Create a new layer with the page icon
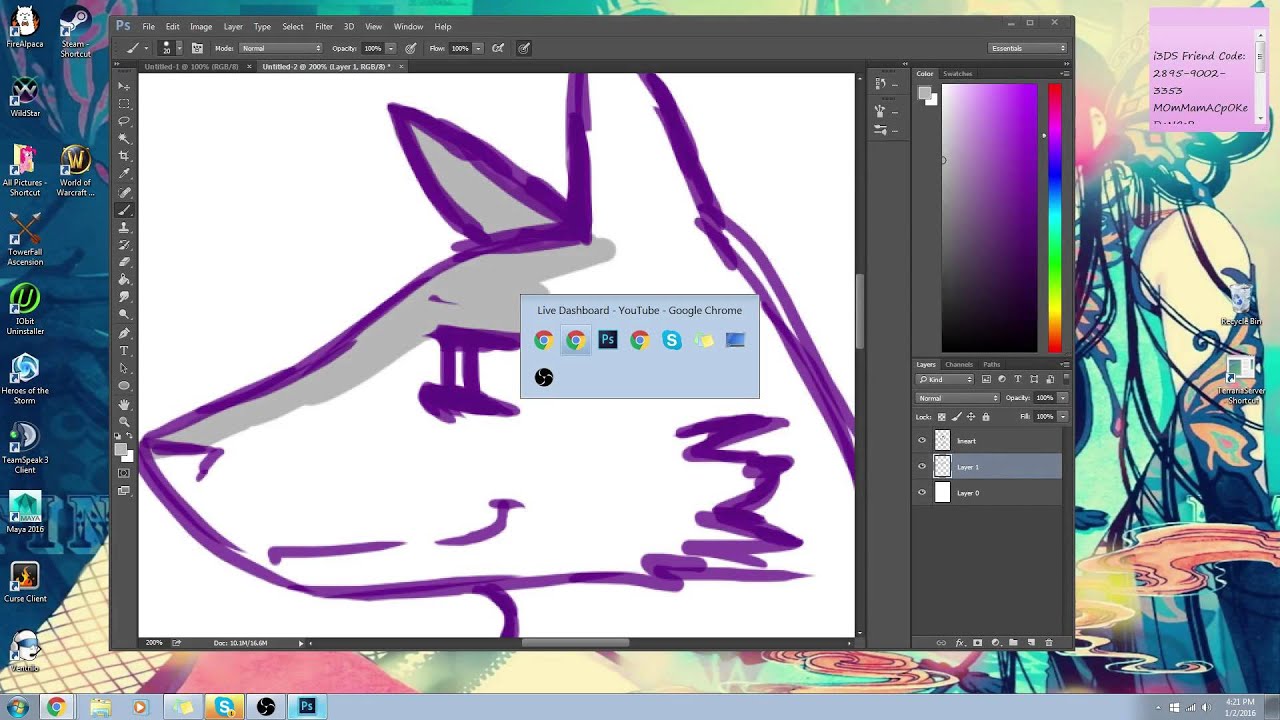Viewport: 1280px width, 720px height. [x=1031, y=642]
